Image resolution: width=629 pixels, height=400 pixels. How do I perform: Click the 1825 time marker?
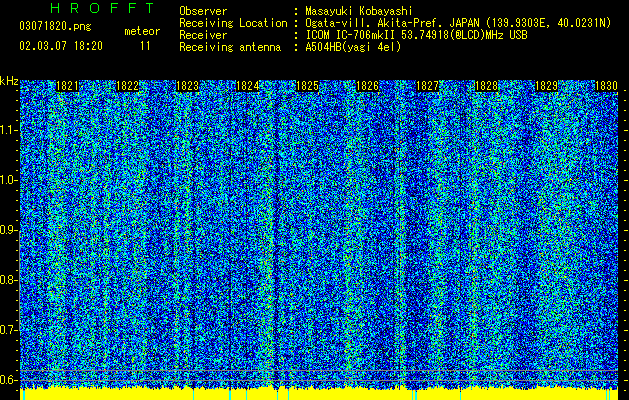point(307,86)
